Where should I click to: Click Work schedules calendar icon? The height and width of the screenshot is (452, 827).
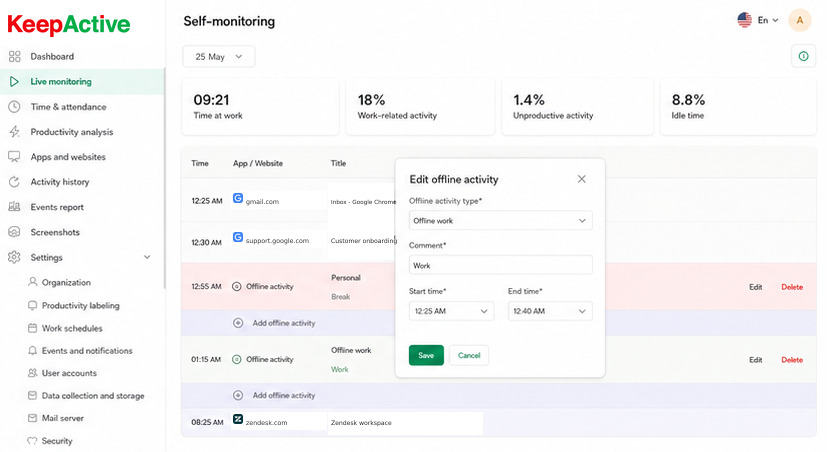33,328
